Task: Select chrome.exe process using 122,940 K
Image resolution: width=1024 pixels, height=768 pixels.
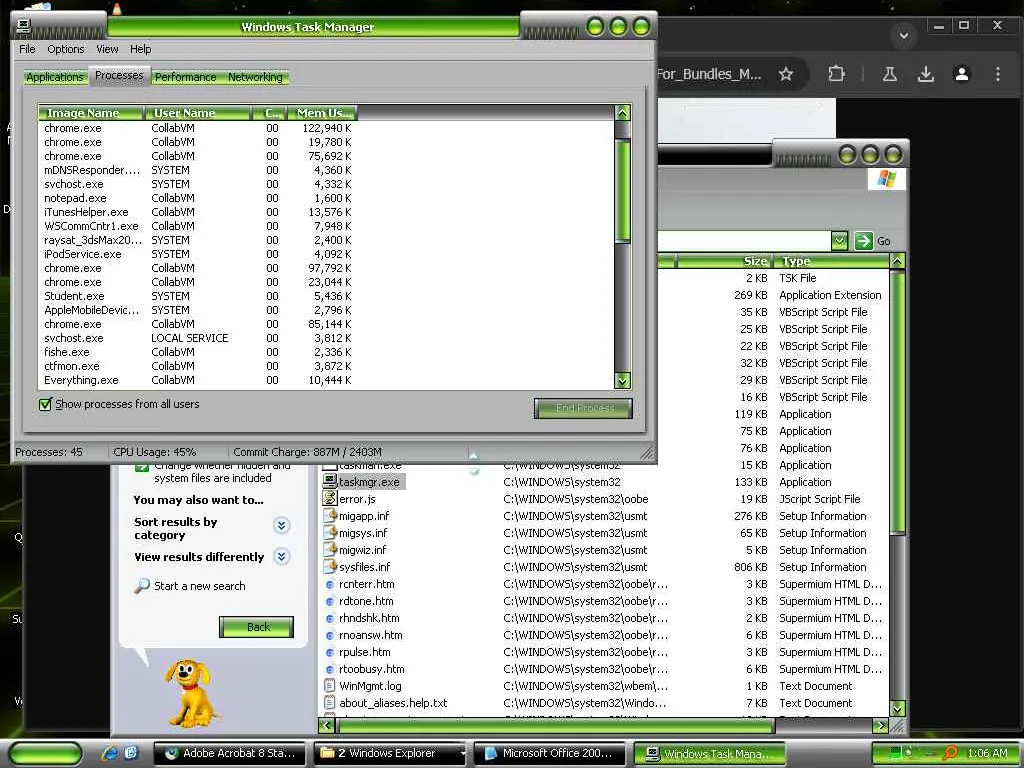Action: tap(197, 128)
